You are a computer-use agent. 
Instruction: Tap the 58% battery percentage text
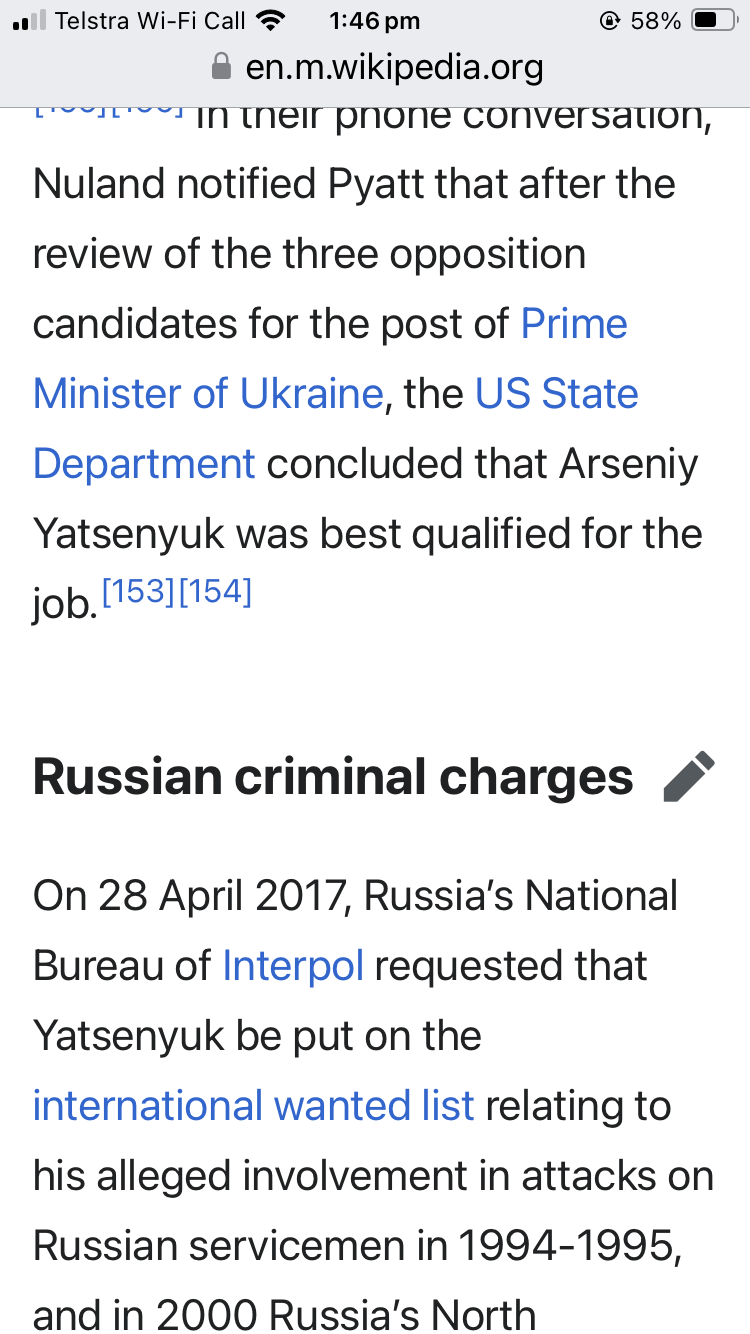point(656,20)
